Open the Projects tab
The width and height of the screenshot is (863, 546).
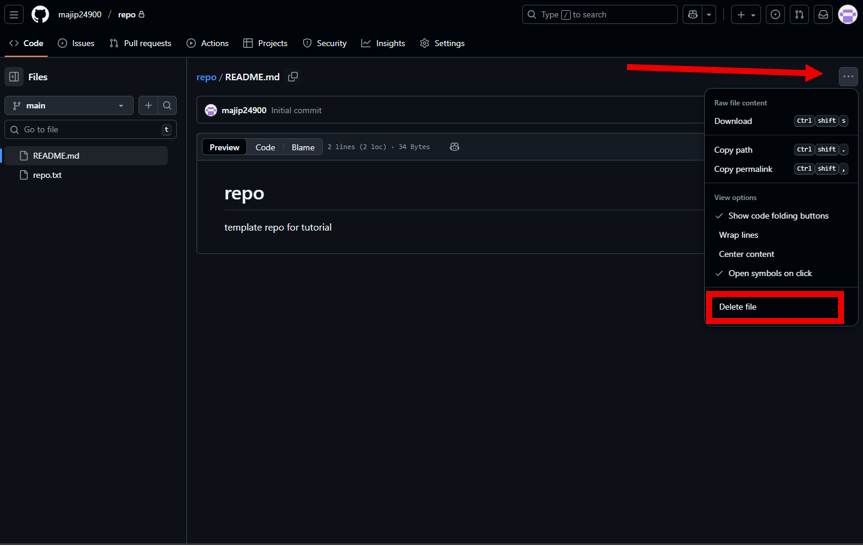(265, 43)
